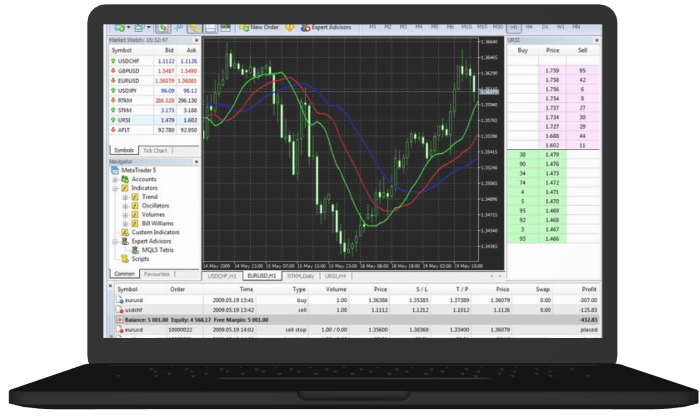The width and height of the screenshot is (700, 416).
Task: Click the Indicators folder icon
Action: (x=125, y=188)
